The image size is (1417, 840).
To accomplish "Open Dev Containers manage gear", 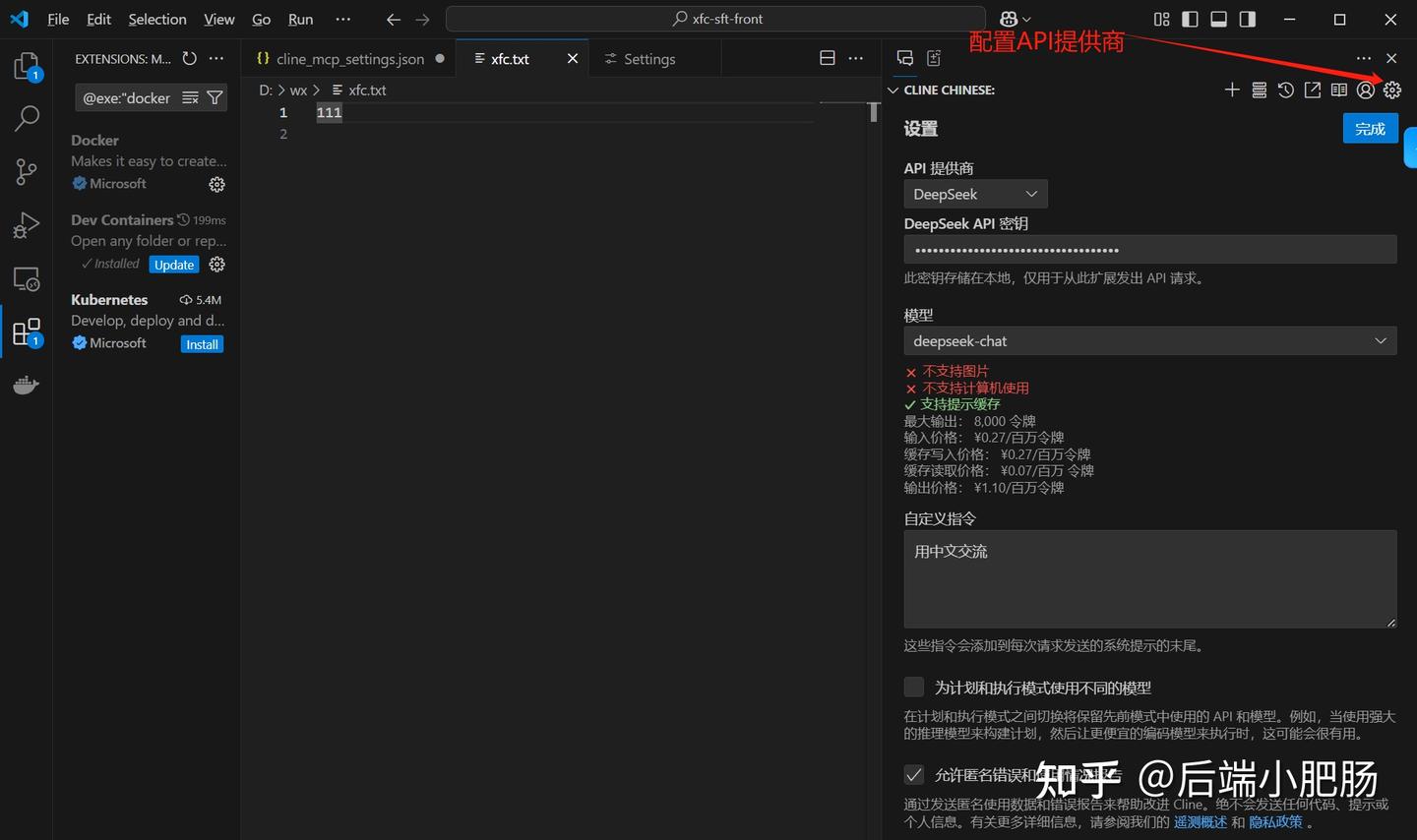I will pos(216,265).
